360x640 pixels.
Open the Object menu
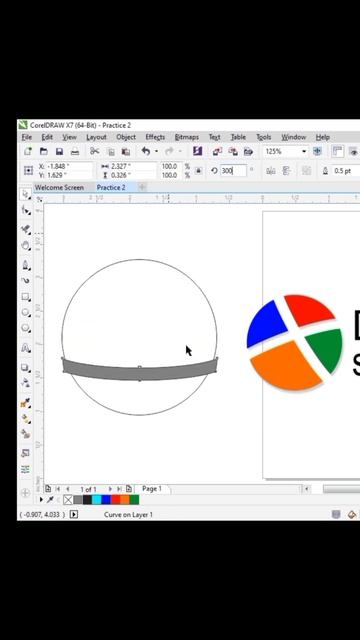126,137
